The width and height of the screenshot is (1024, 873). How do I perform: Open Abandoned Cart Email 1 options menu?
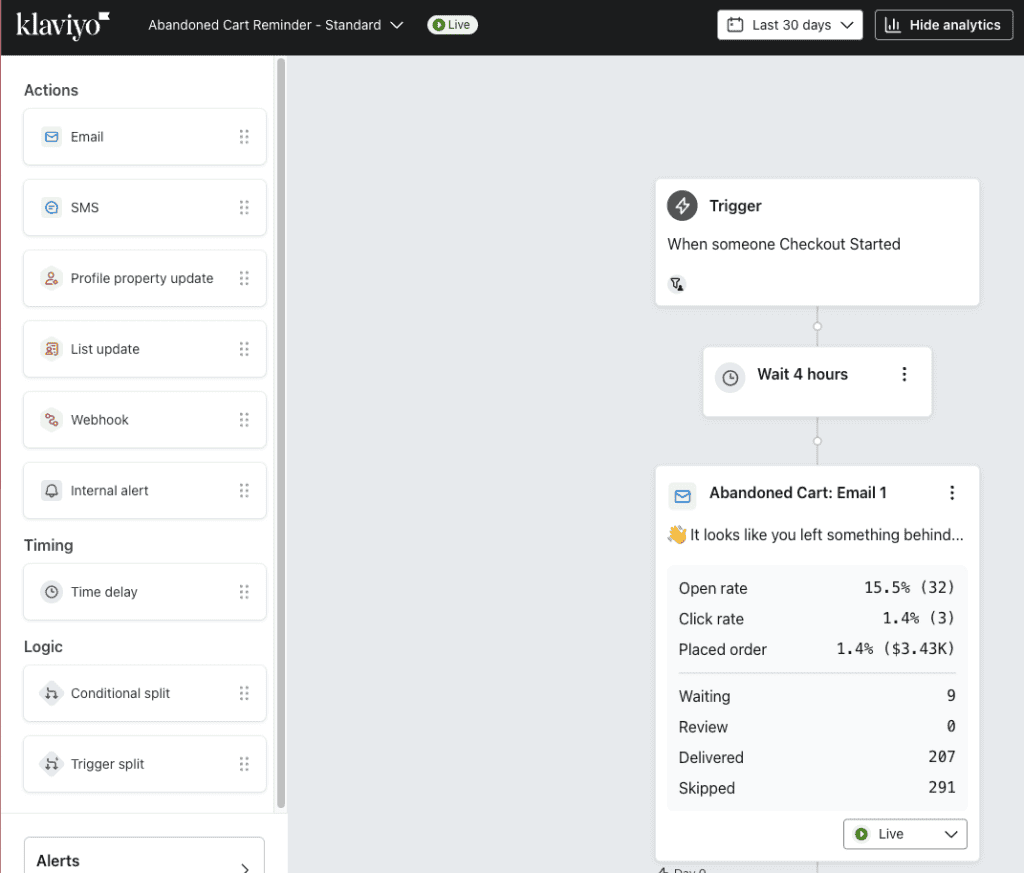tap(952, 493)
